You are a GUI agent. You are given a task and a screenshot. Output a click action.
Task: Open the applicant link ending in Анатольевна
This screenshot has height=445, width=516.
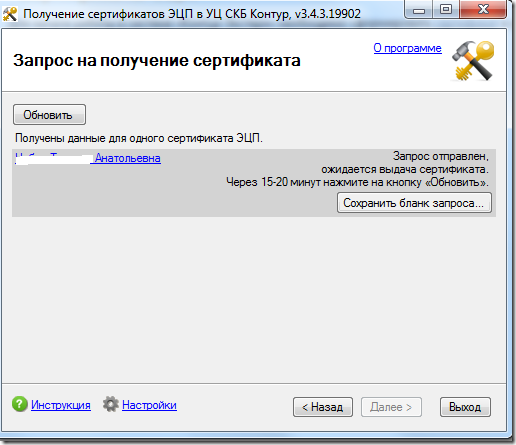(x=88, y=158)
